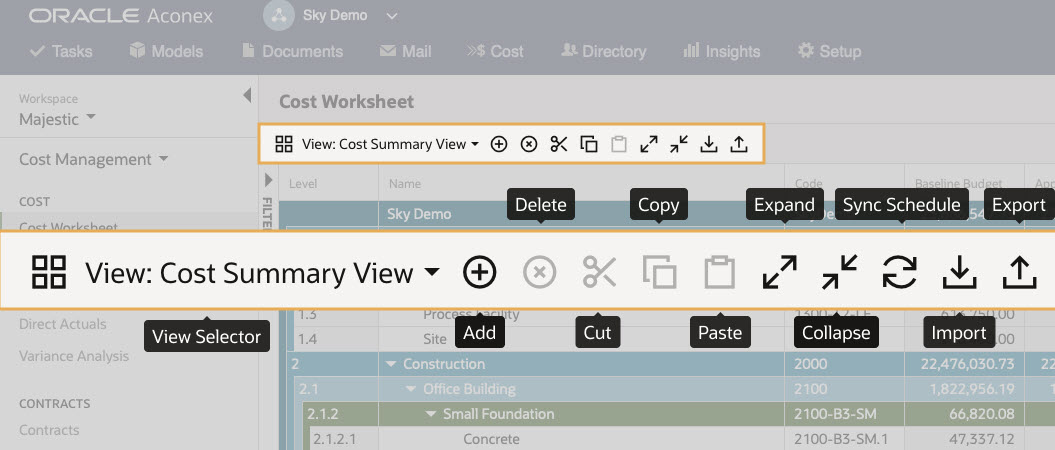Go to Variance Analysis page

coord(74,356)
